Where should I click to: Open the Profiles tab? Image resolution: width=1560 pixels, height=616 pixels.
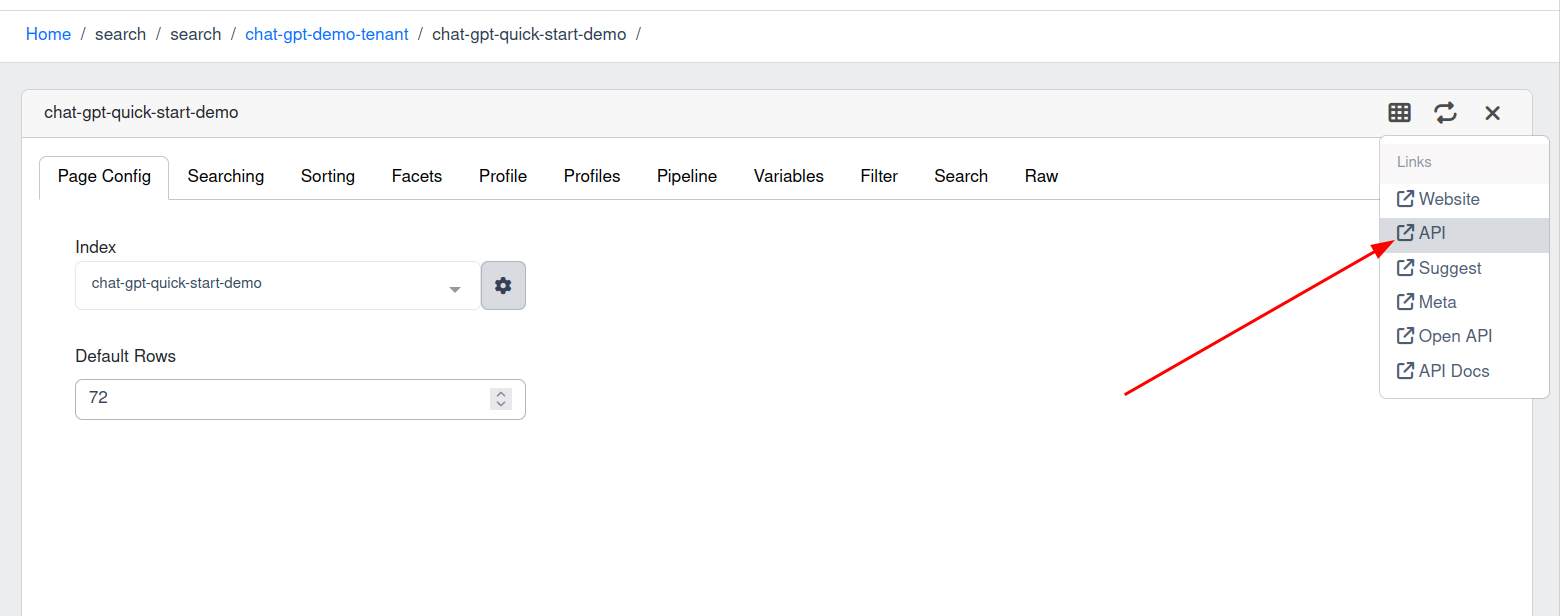coord(592,177)
